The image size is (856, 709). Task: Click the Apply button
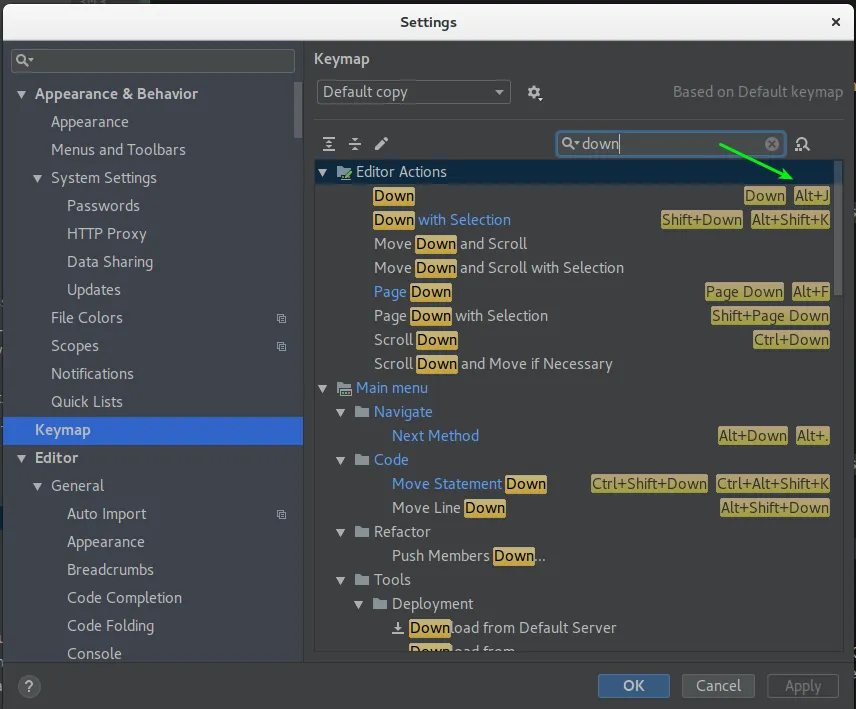coord(802,686)
